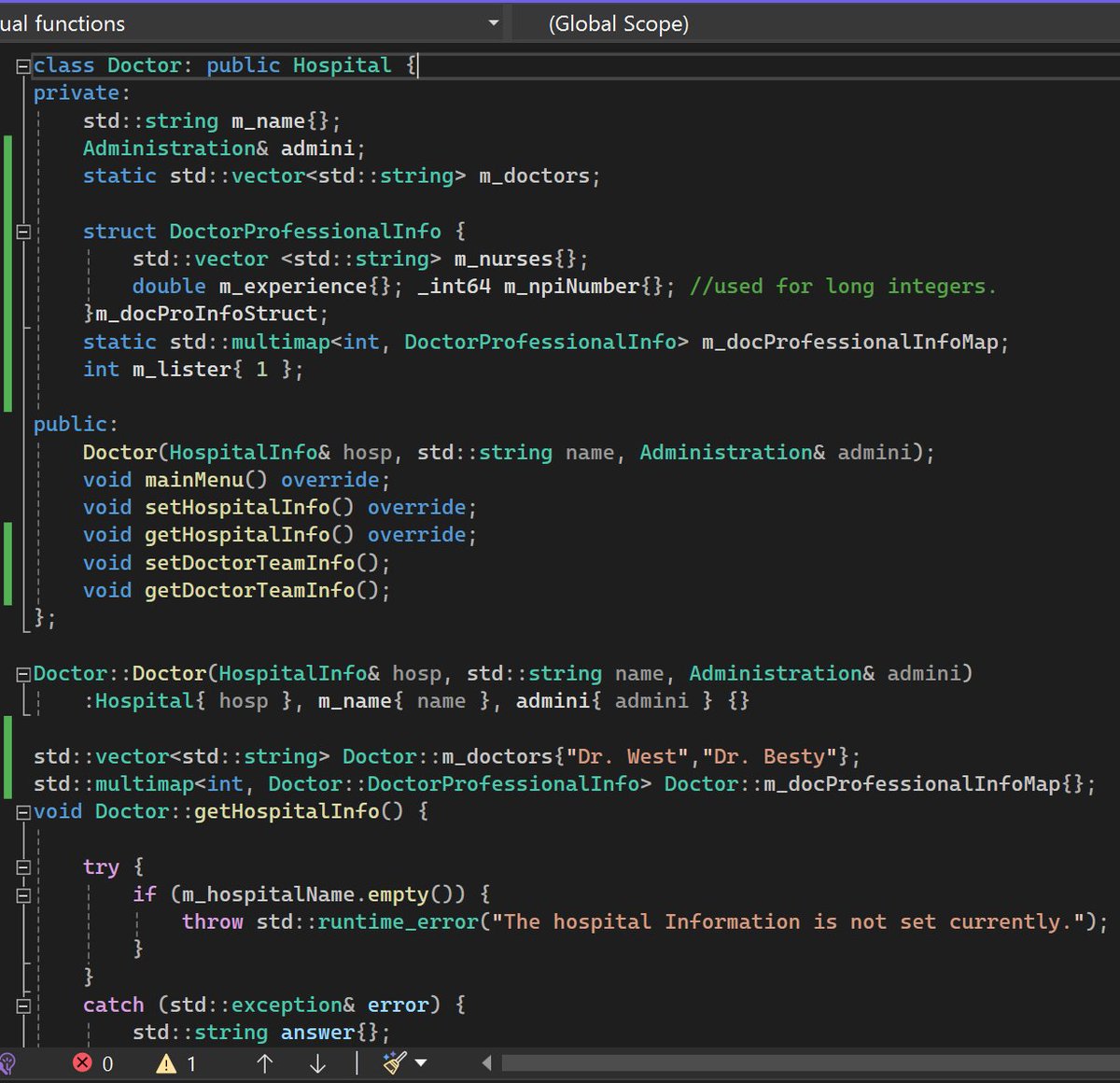Click the horizontal scrollbar track

810,1062
